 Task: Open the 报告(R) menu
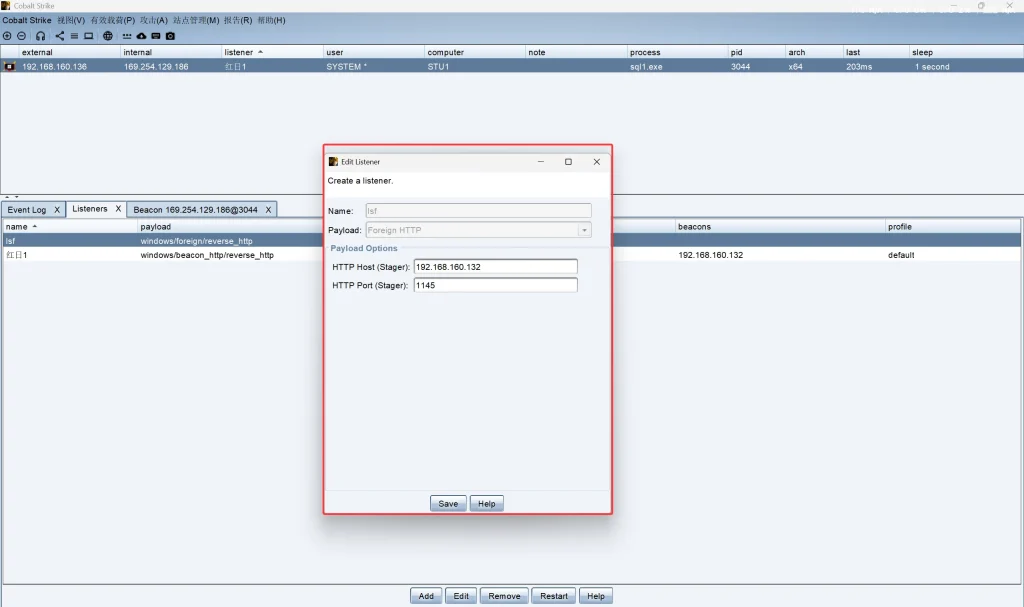point(238,20)
